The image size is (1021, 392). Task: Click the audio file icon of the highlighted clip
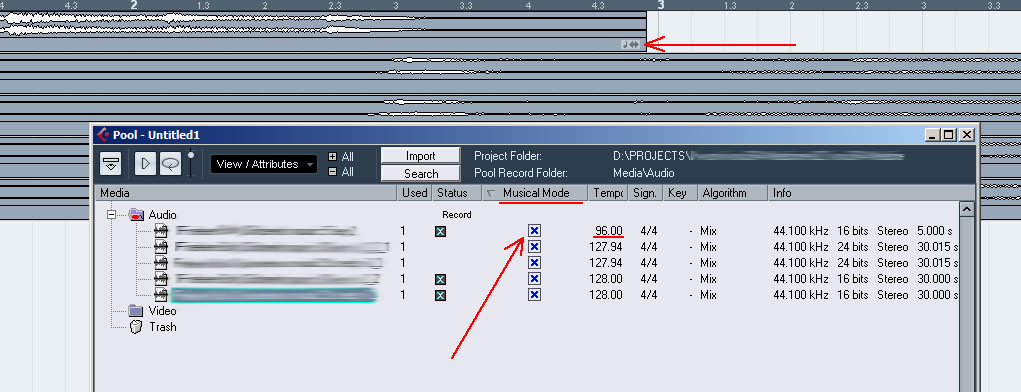tap(161, 295)
